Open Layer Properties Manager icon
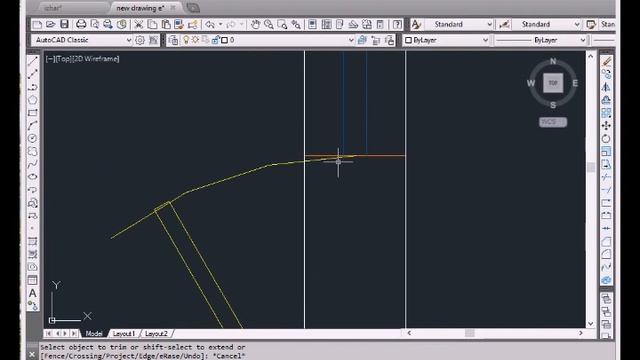 pyautogui.click(x=173, y=40)
